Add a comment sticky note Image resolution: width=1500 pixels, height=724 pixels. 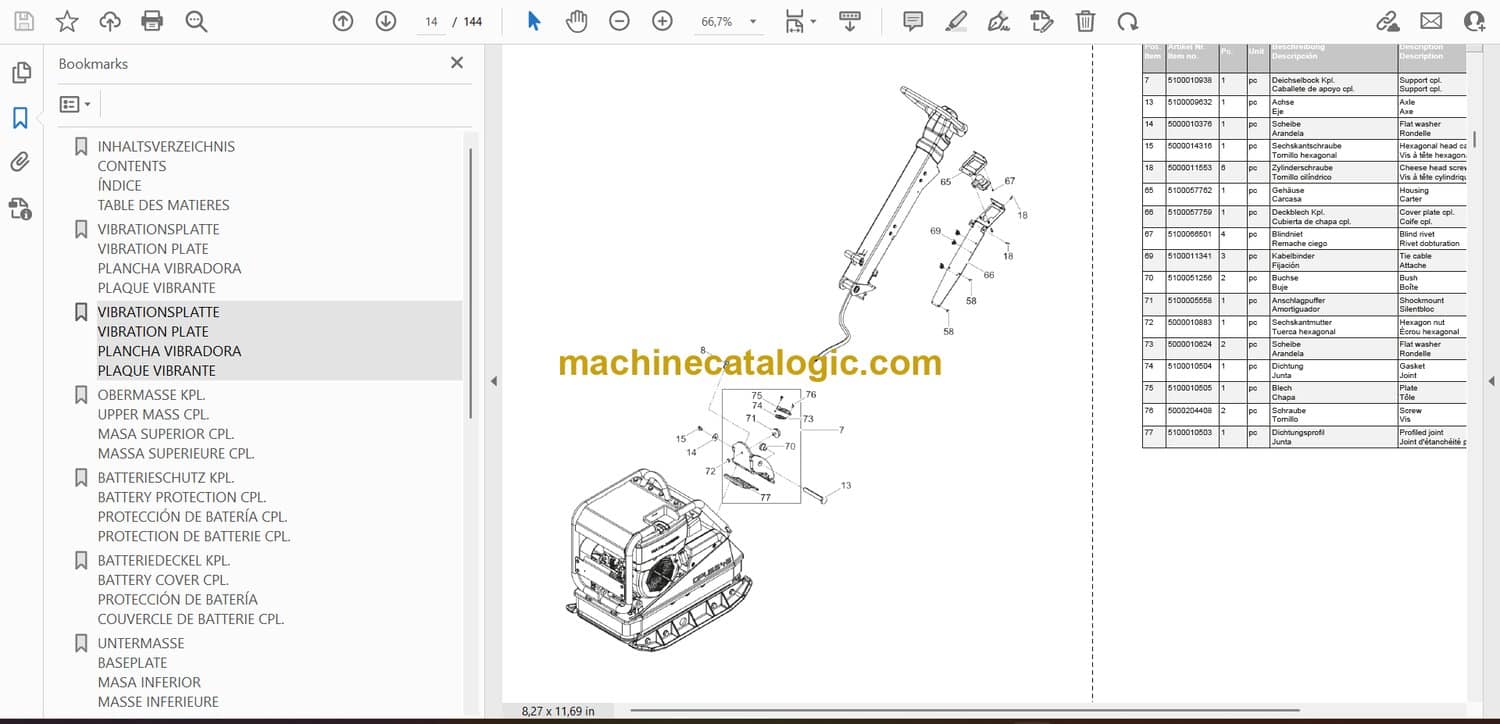912,21
